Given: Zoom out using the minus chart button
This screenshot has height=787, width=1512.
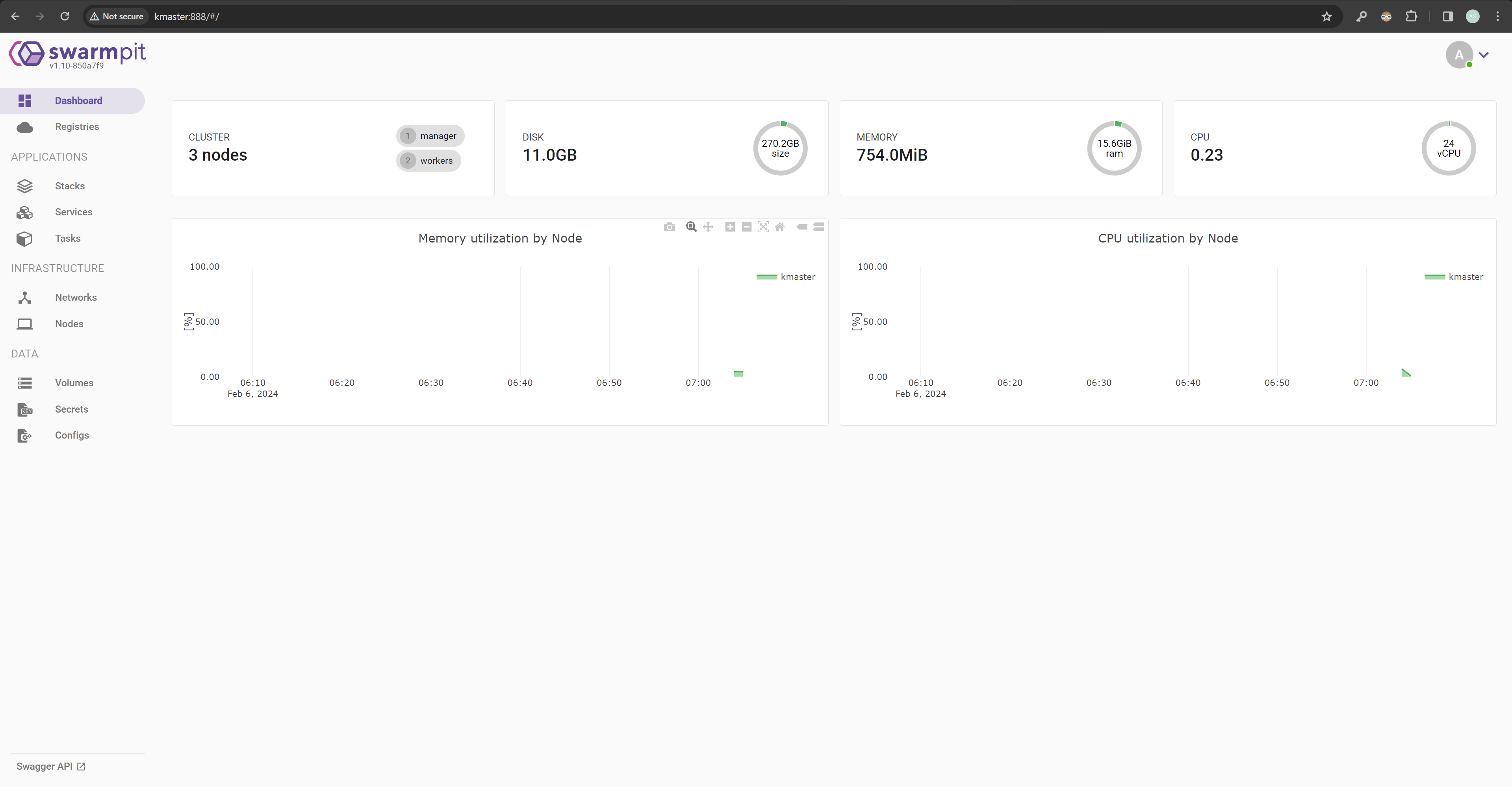Looking at the screenshot, I should tap(746, 227).
